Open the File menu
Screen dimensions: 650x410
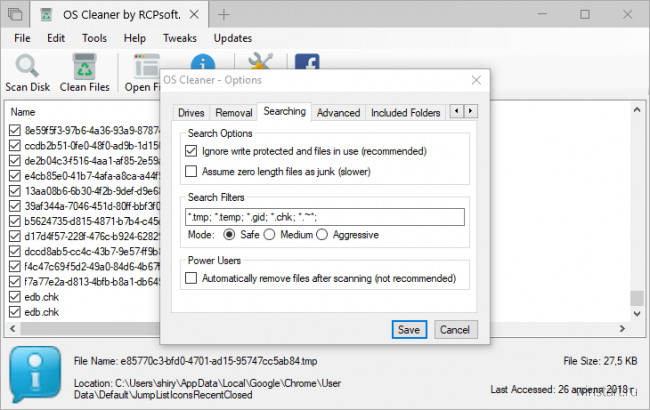click(22, 38)
